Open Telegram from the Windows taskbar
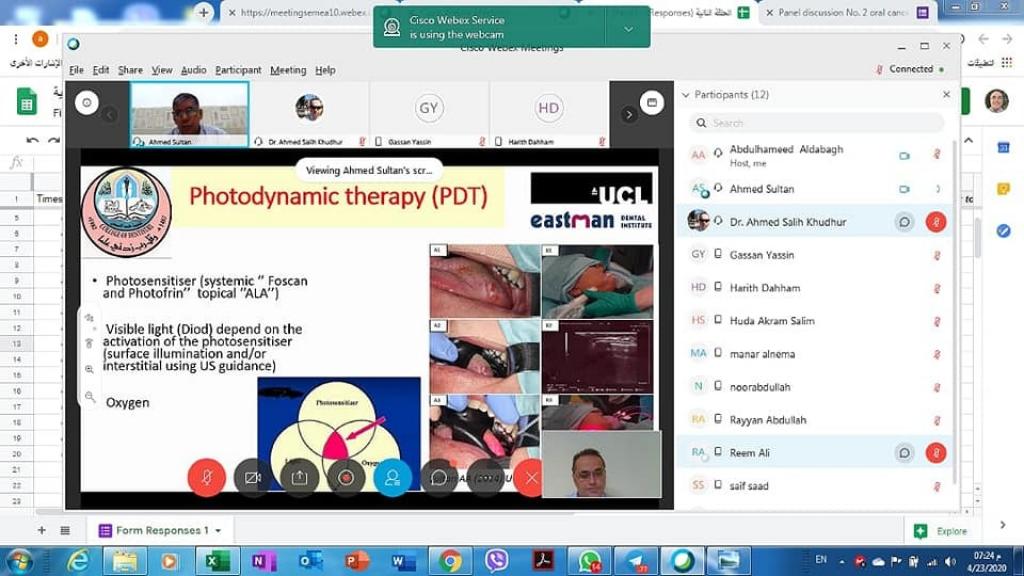Image resolution: width=1024 pixels, height=576 pixels. pyautogui.click(x=636, y=561)
